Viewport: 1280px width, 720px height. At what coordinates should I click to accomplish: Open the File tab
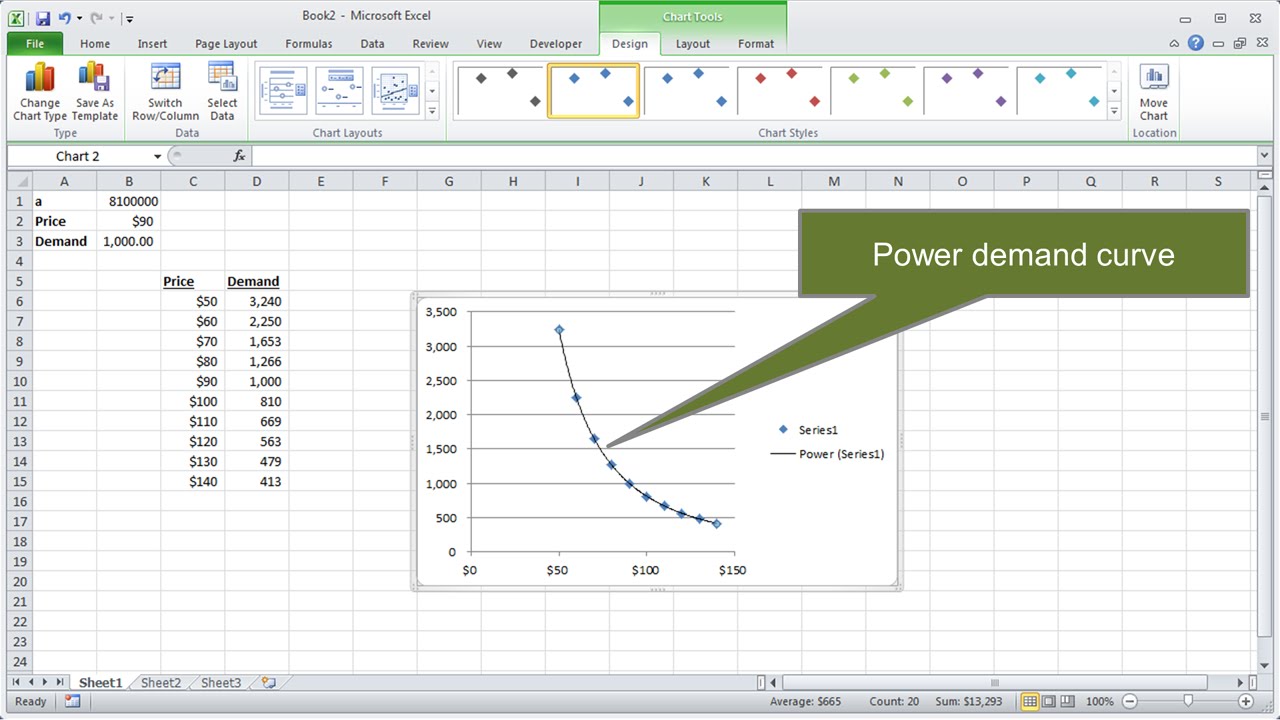click(35, 44)
